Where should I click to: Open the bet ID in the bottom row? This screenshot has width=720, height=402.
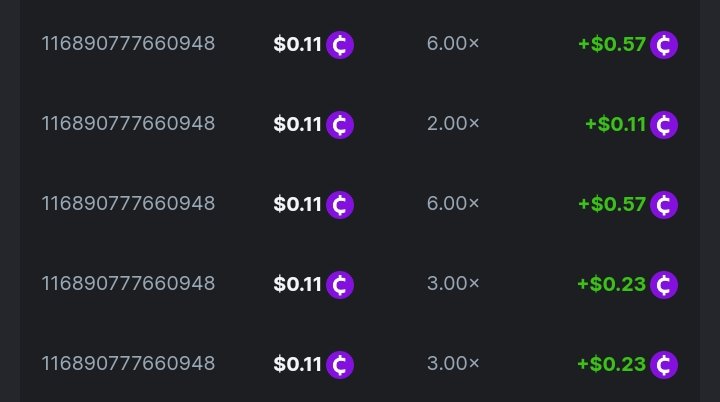click(x=128, y=363)
